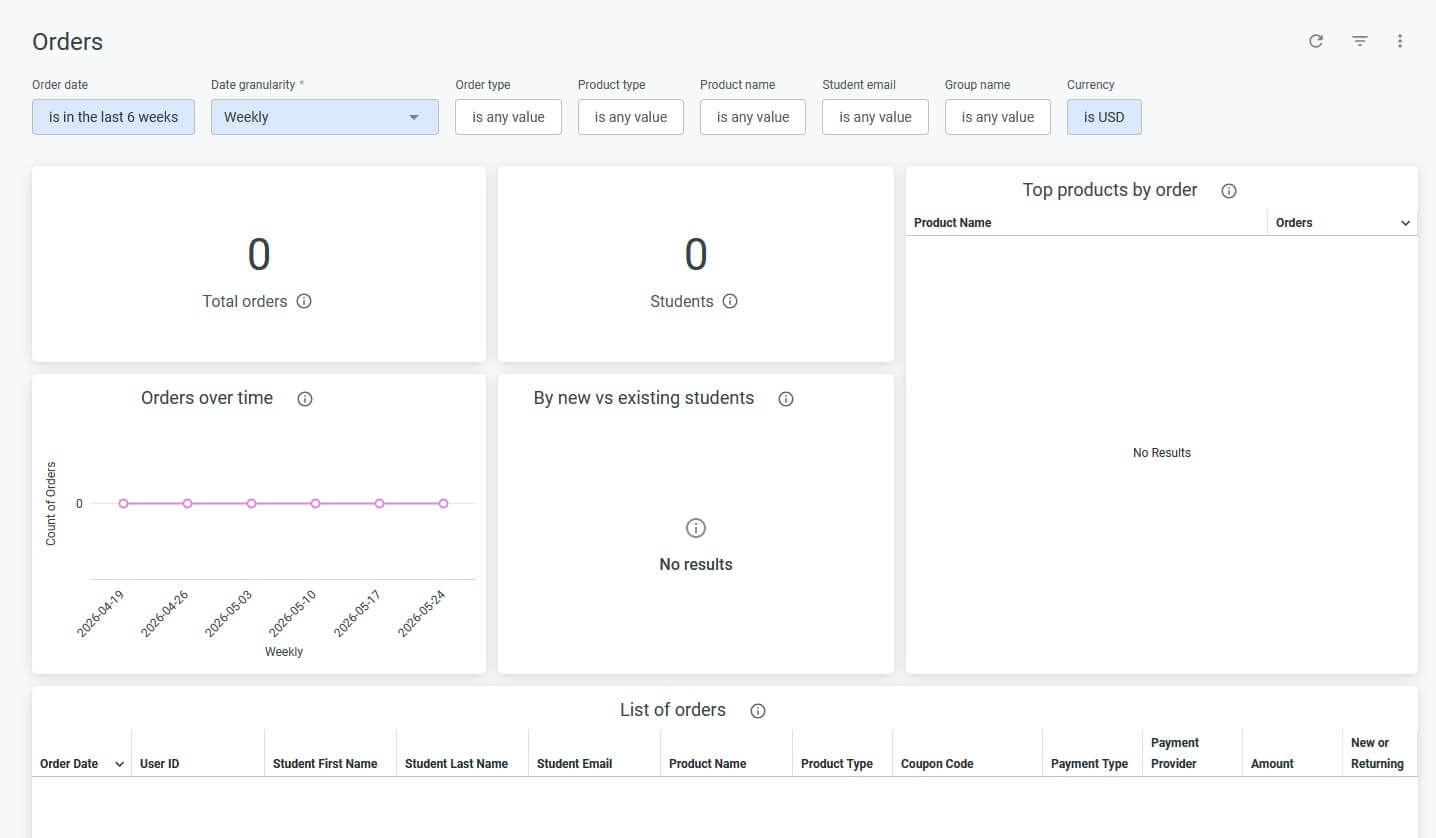Set the Student email filter value
The height and width of the screenshot is (838, 1436).
click(x=875, y=117)
